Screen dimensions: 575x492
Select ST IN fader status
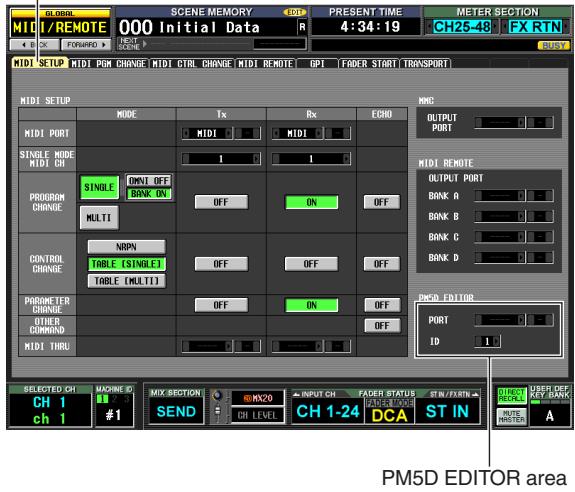[x=447, y=411]
